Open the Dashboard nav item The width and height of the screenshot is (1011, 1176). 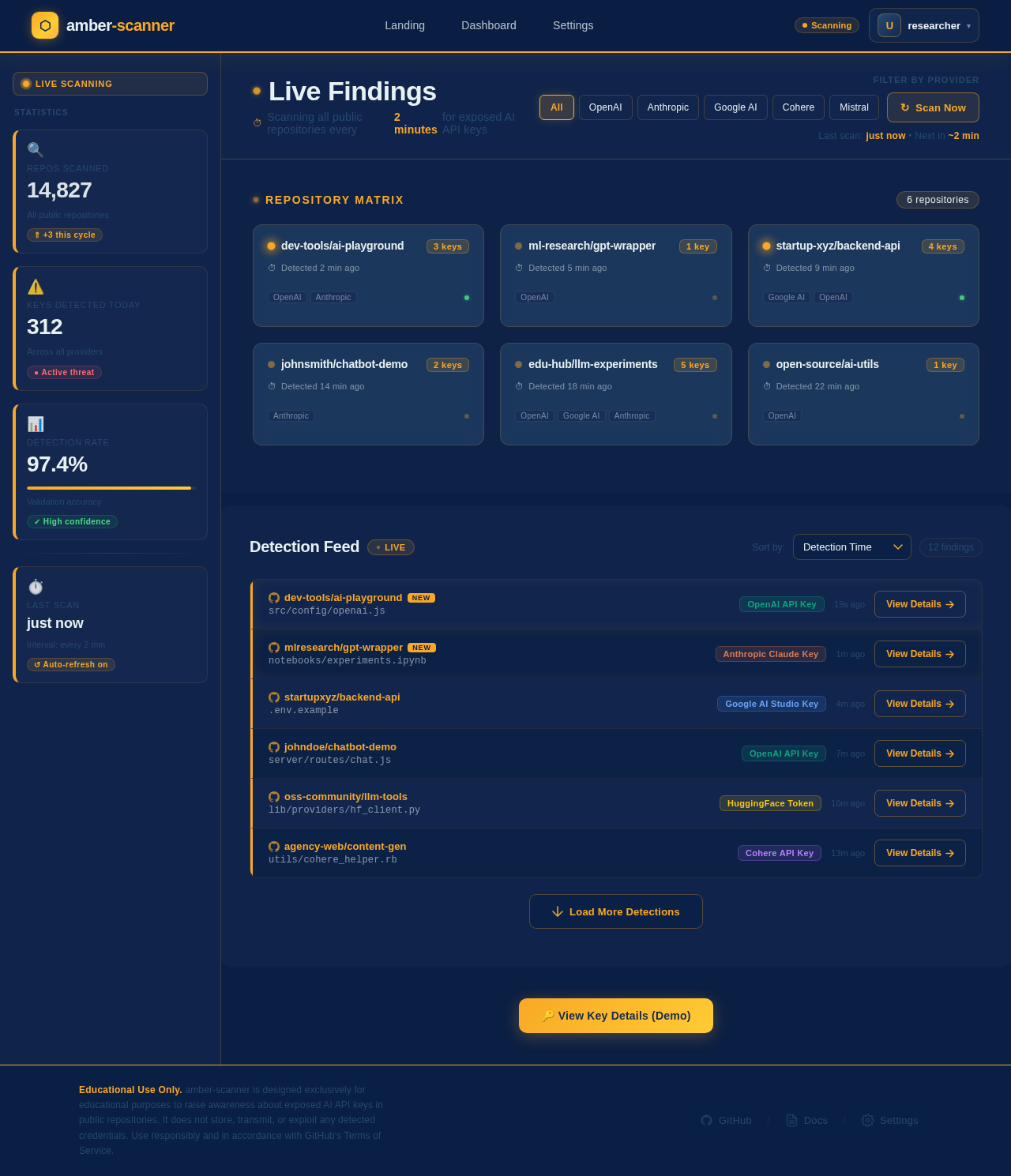[489, 25]
